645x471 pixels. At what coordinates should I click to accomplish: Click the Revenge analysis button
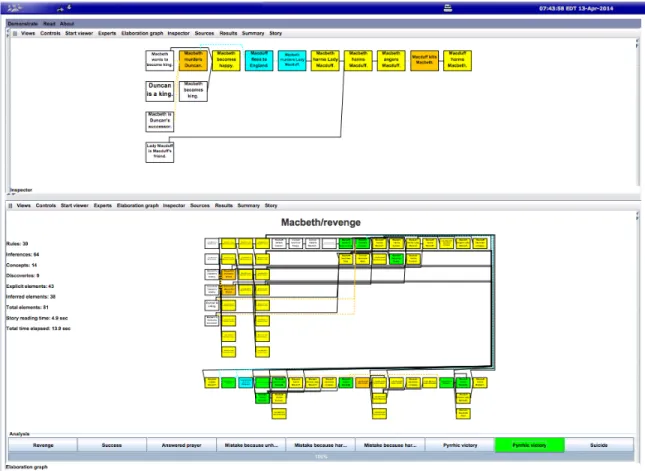point(43,445)
